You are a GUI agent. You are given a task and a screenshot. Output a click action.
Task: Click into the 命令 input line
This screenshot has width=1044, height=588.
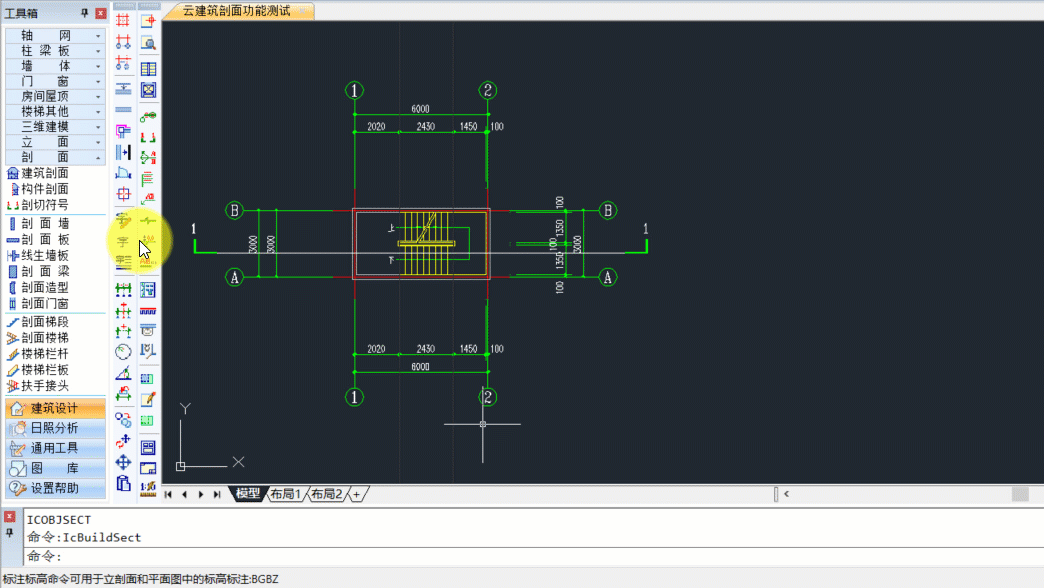click(x=533, y=556)
